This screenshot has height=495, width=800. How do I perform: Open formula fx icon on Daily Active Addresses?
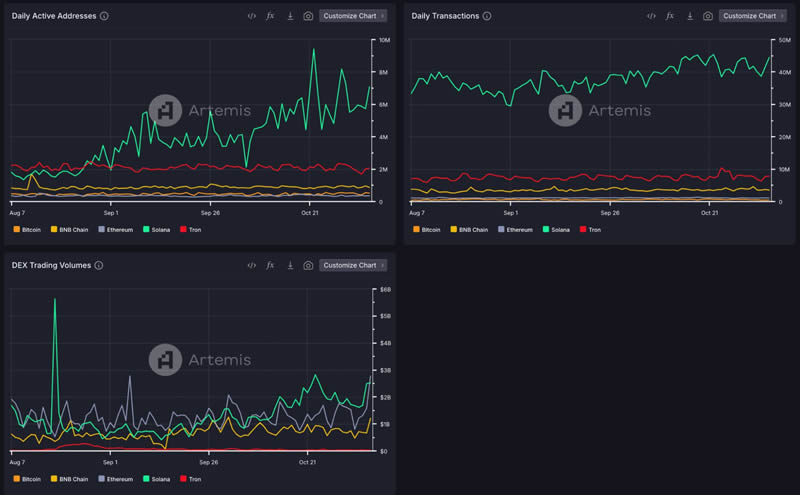click(270, 16)
